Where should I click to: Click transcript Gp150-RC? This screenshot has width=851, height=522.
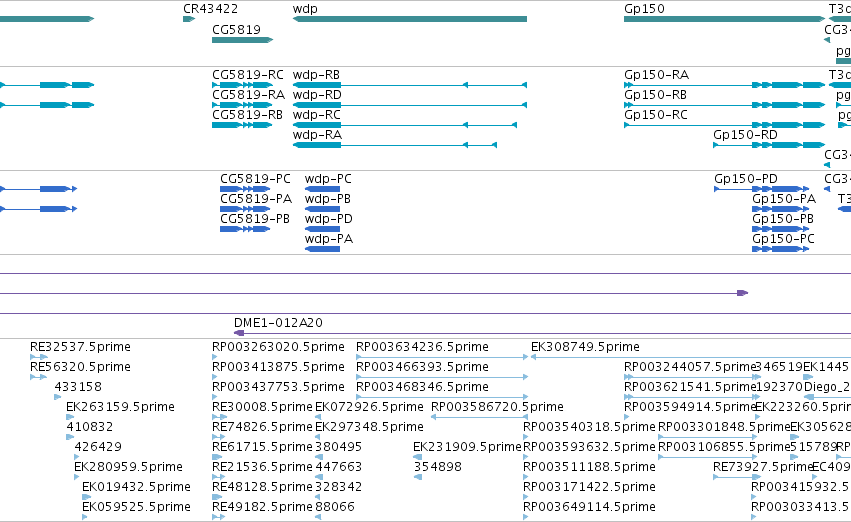point(656,115)
